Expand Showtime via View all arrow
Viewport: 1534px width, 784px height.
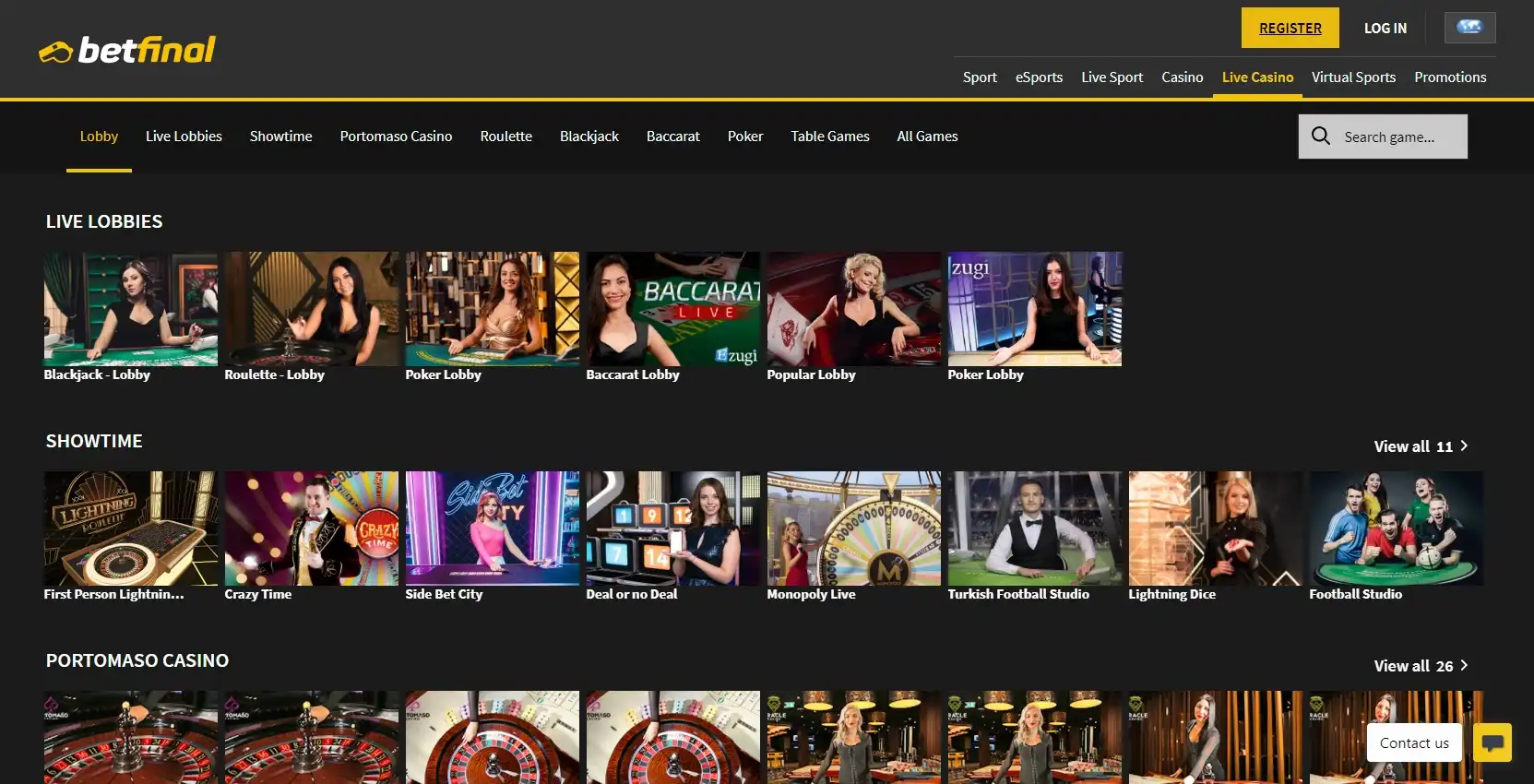pyautogui.click(x=1464, y=446)
